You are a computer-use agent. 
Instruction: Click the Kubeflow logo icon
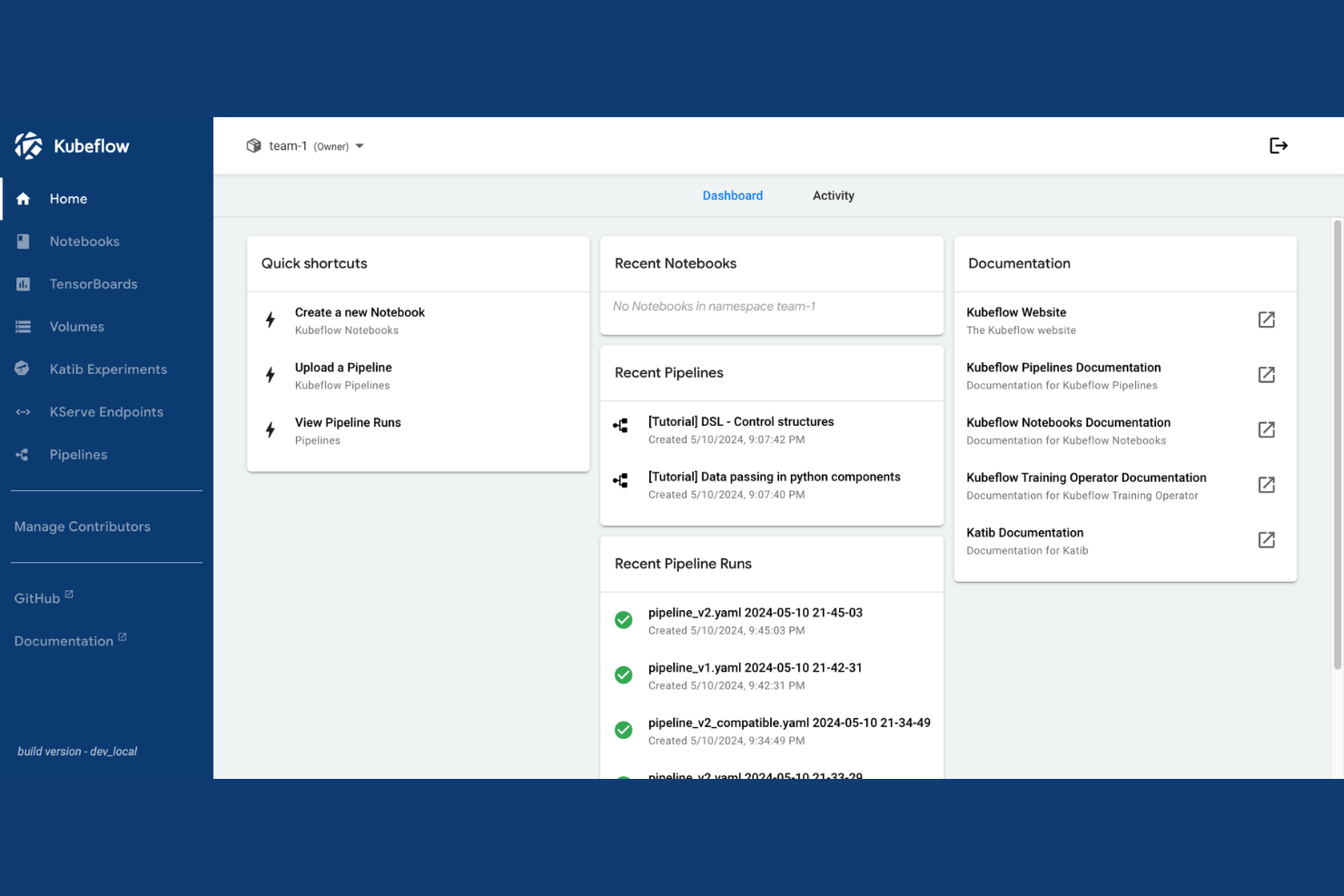coord(28,145)
